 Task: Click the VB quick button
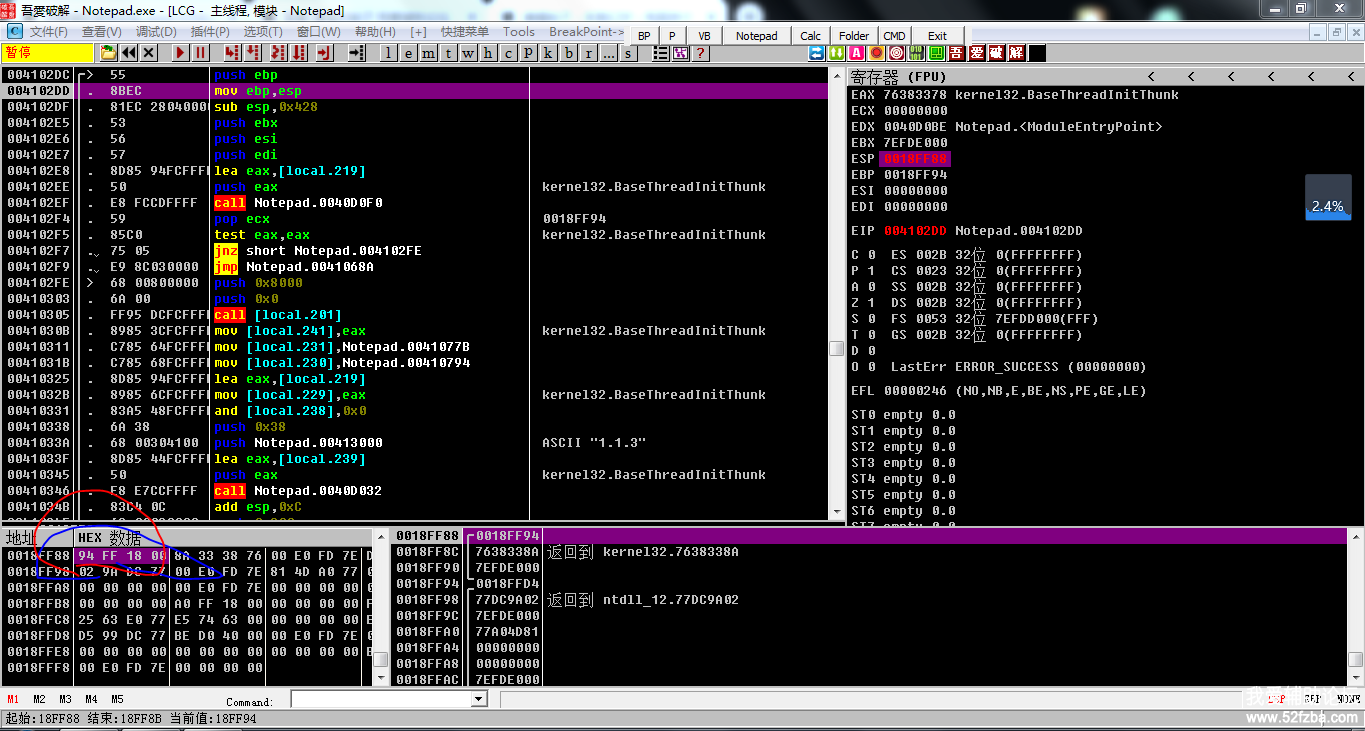[704, 36]
